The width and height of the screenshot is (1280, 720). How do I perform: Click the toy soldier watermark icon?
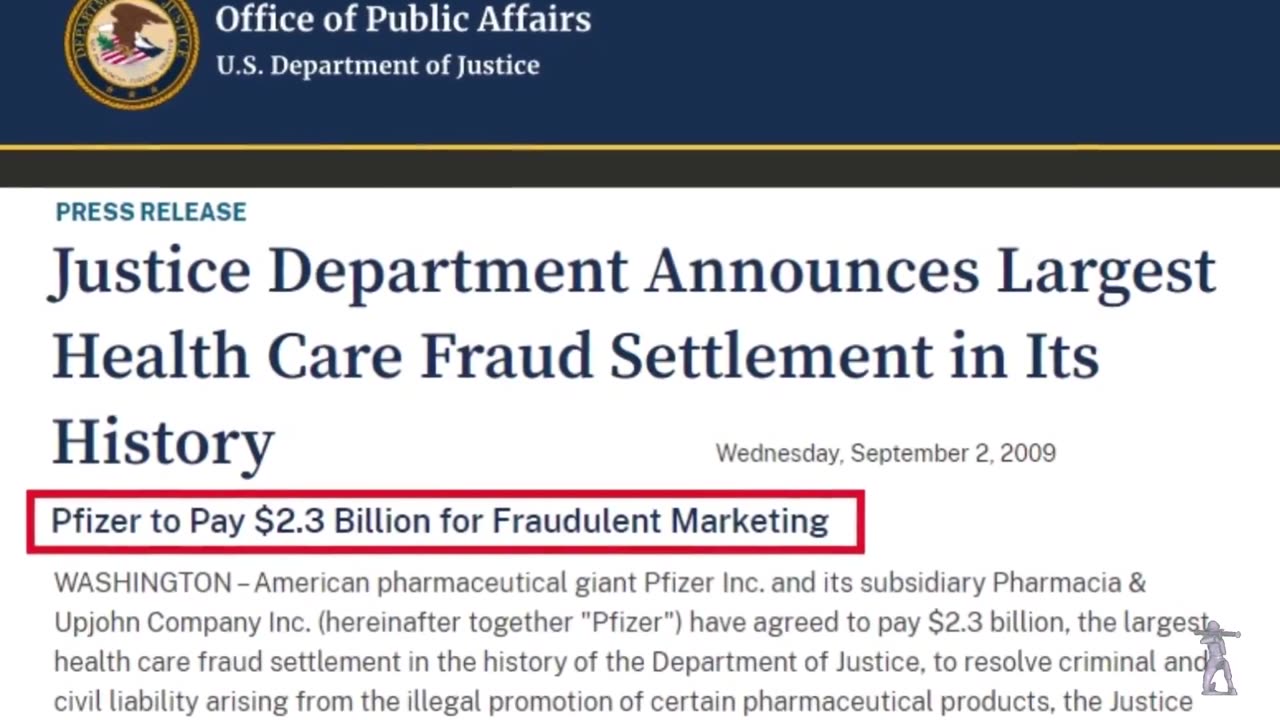(x=1217, y=657)
